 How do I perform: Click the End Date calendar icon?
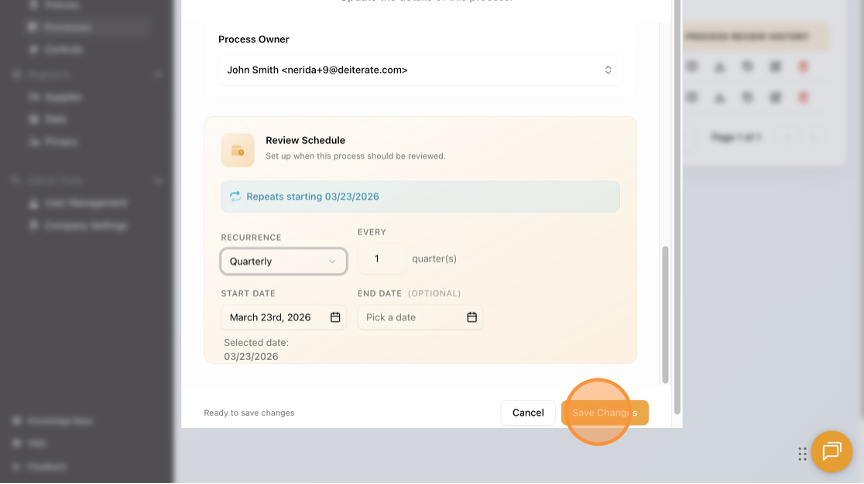(x=472, y=317)
